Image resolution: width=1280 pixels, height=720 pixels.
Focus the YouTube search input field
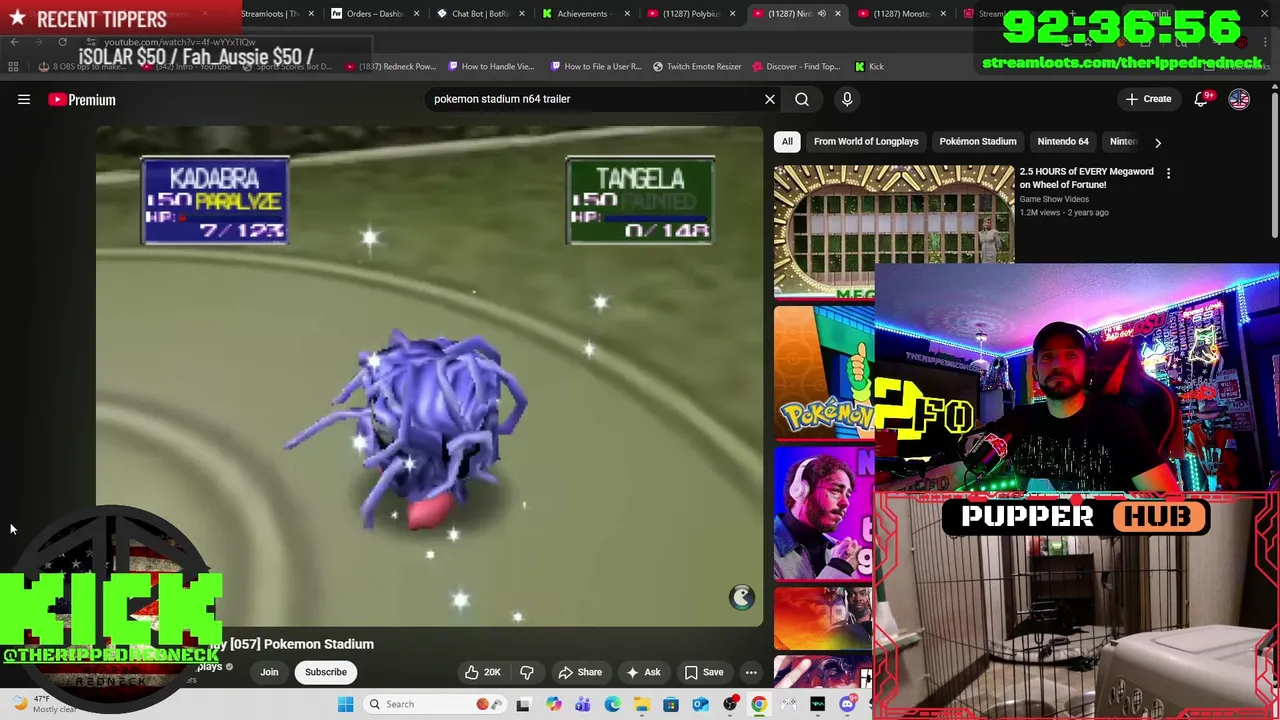pos(595,99)
